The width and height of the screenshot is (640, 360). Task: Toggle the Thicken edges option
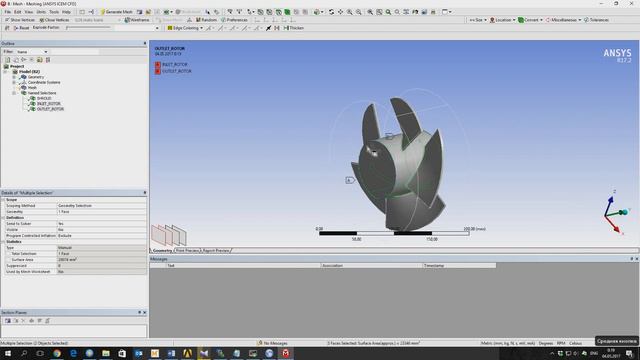(x=293, y=28)
